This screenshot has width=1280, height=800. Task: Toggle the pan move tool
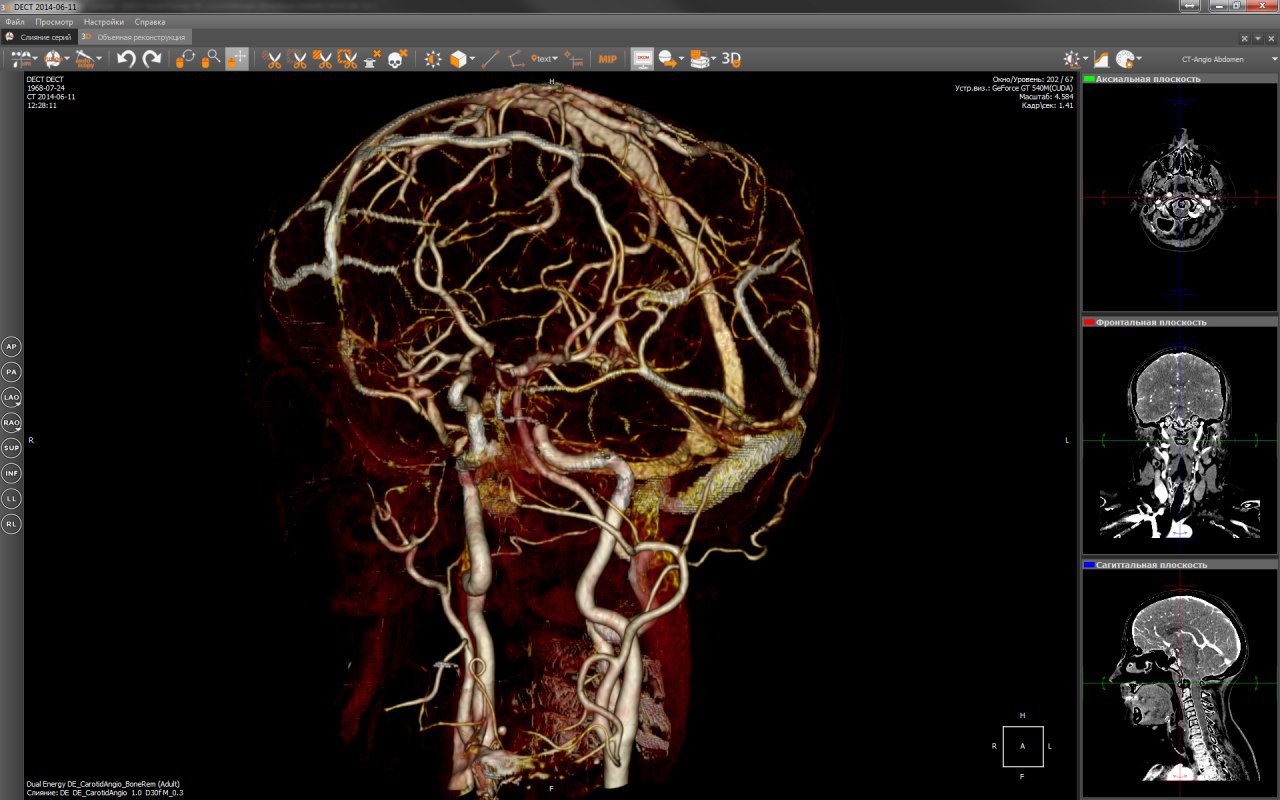(237, 59)
